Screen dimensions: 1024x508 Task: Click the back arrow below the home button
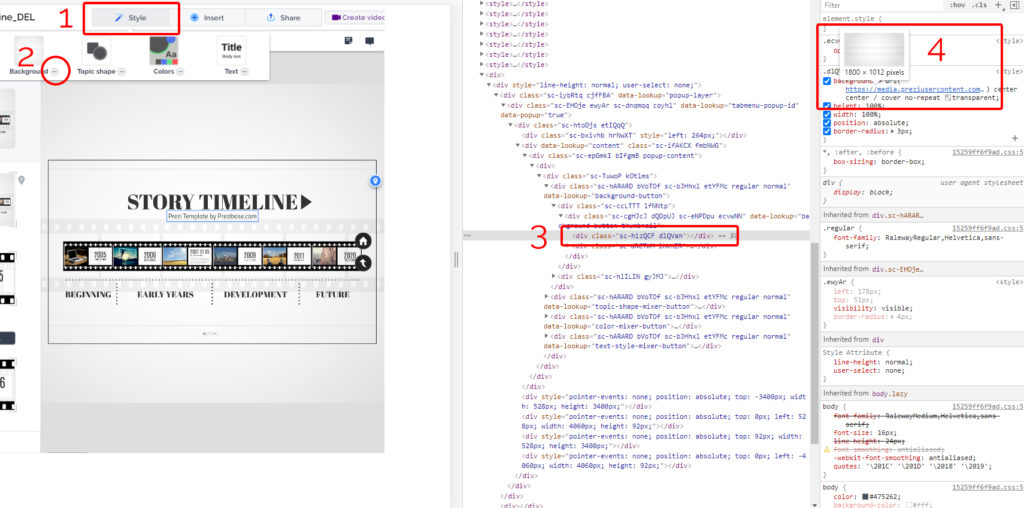click(364, 262)
